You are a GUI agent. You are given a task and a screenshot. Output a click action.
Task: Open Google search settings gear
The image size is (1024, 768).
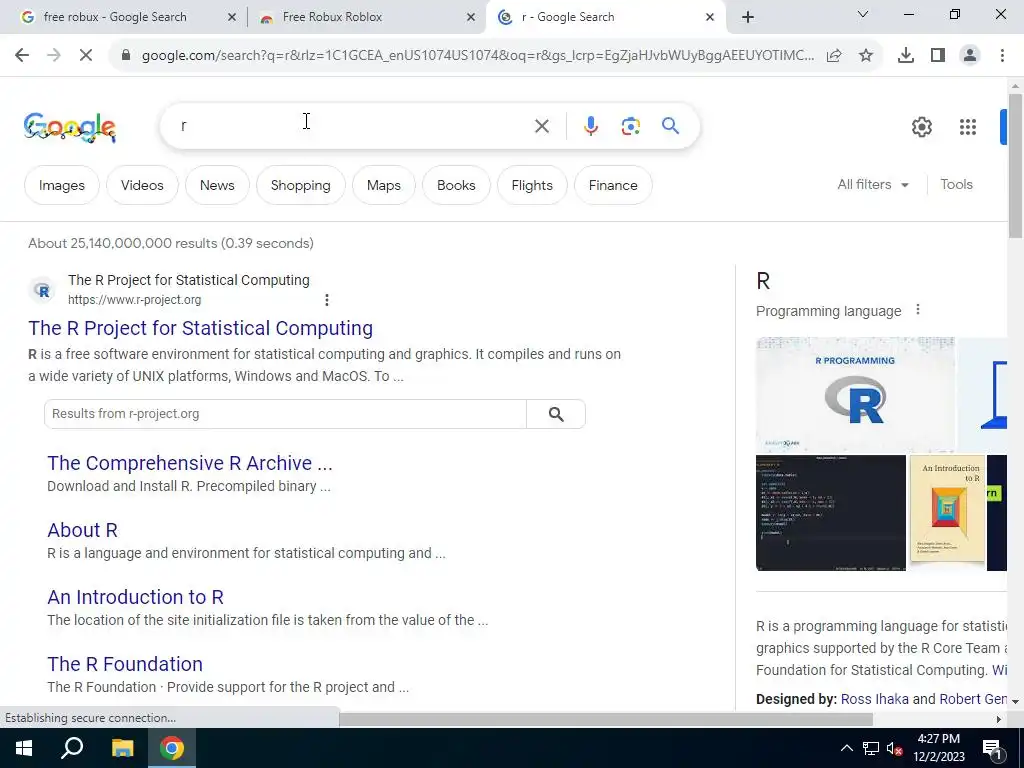[921, 127]
